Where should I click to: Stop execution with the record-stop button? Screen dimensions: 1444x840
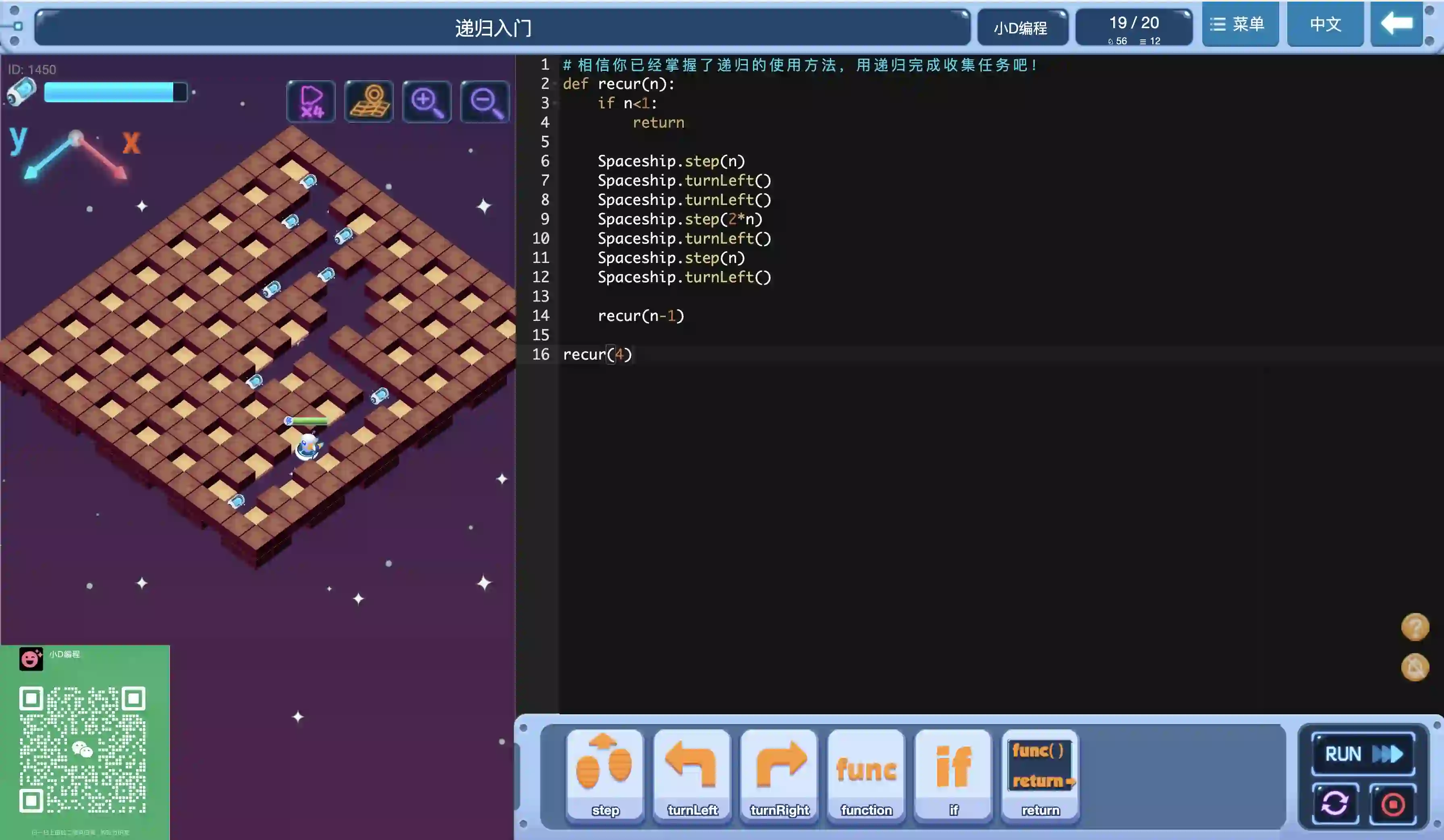[1392, 803]
